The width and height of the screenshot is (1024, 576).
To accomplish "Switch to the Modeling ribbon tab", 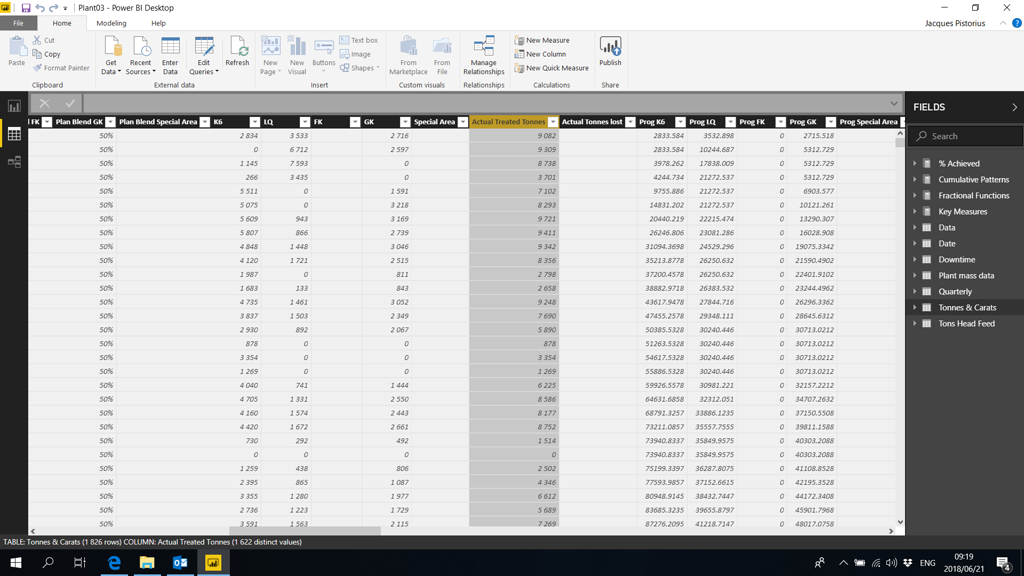I will click(111, 23).
